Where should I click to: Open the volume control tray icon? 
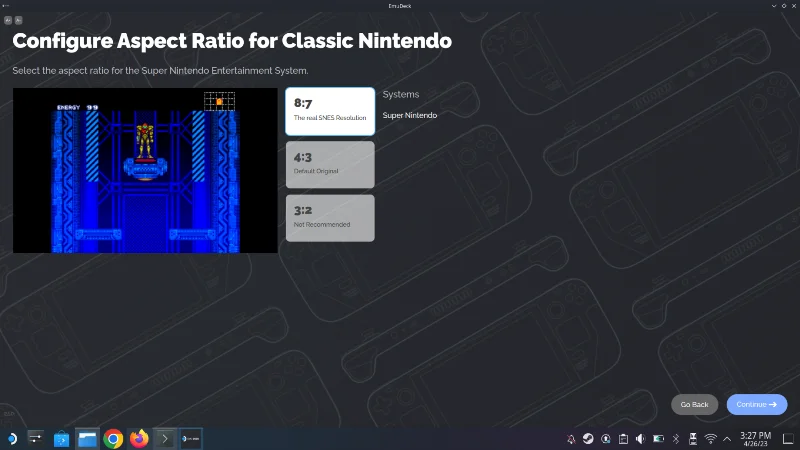coord(641,439)
